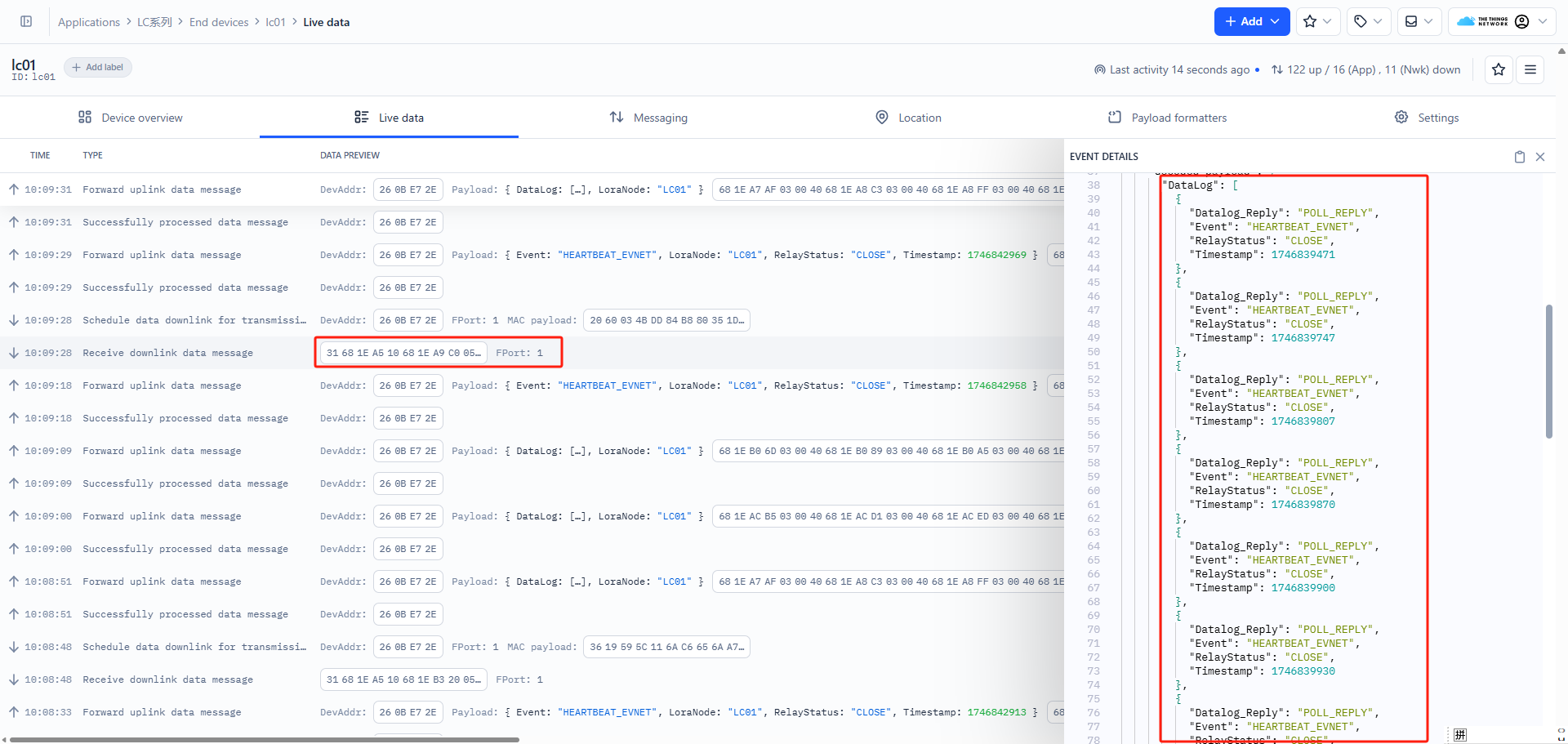
Task: Open the 10:09:31 Successfully processed data message
Action: 532,222
